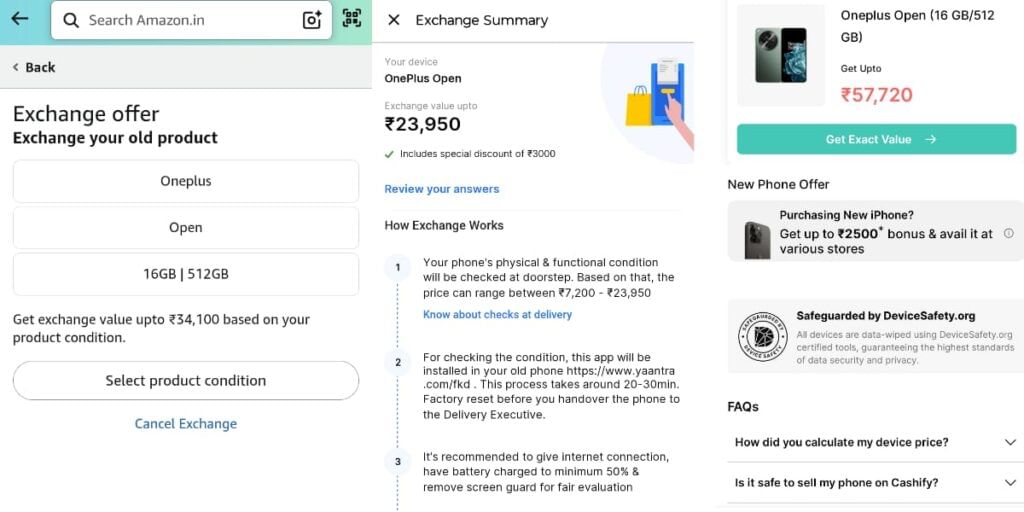Click Select product condition button
The height and width of the screenshot is (512, 1024).
tap(185, 381)
